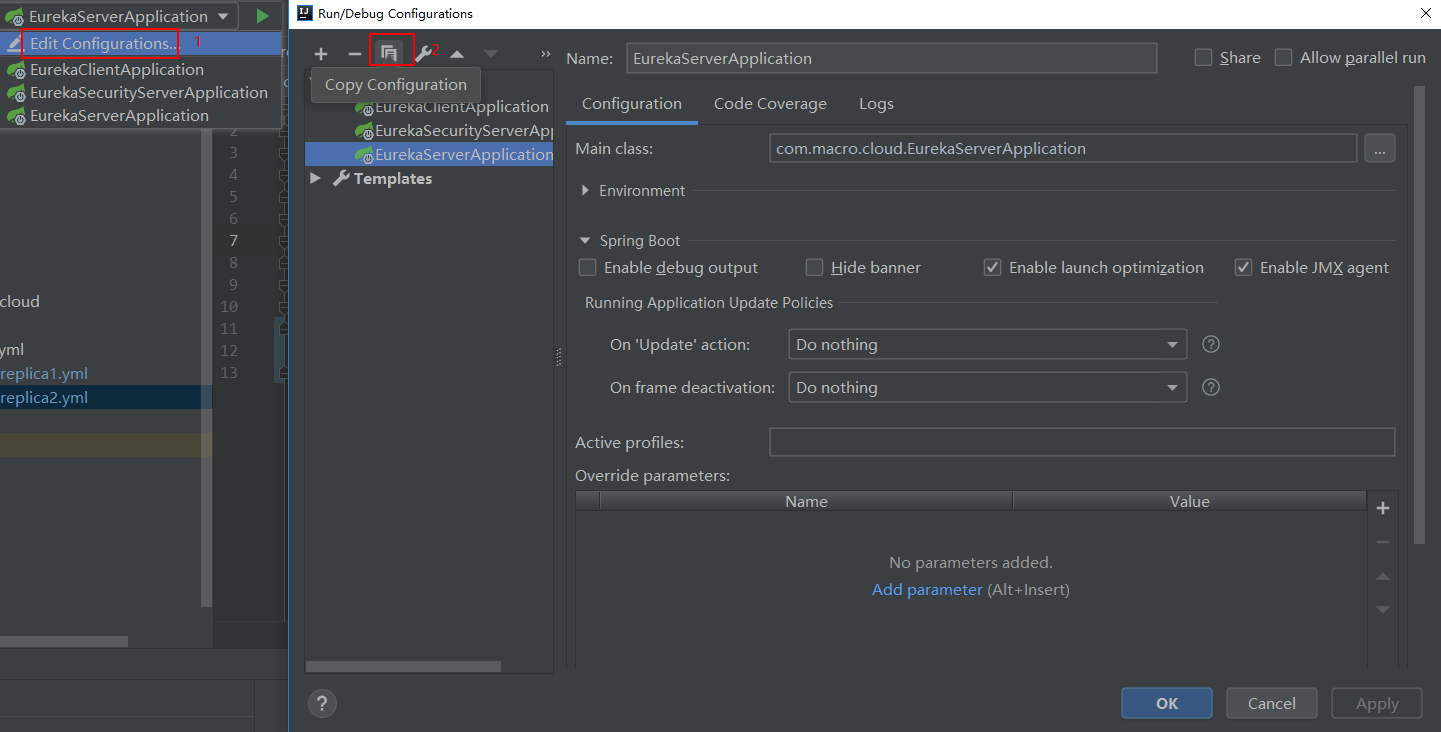Image resolution: width=1441 pixels, height=732 pixels.
Task: Click into the Active profiles field
Action: (1081, 442)
